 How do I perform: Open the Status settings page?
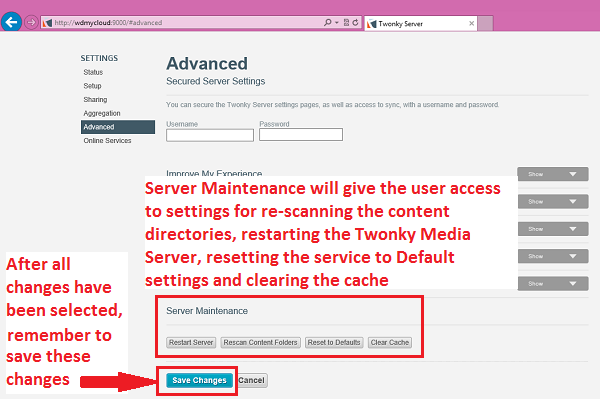tap(93, 72)
